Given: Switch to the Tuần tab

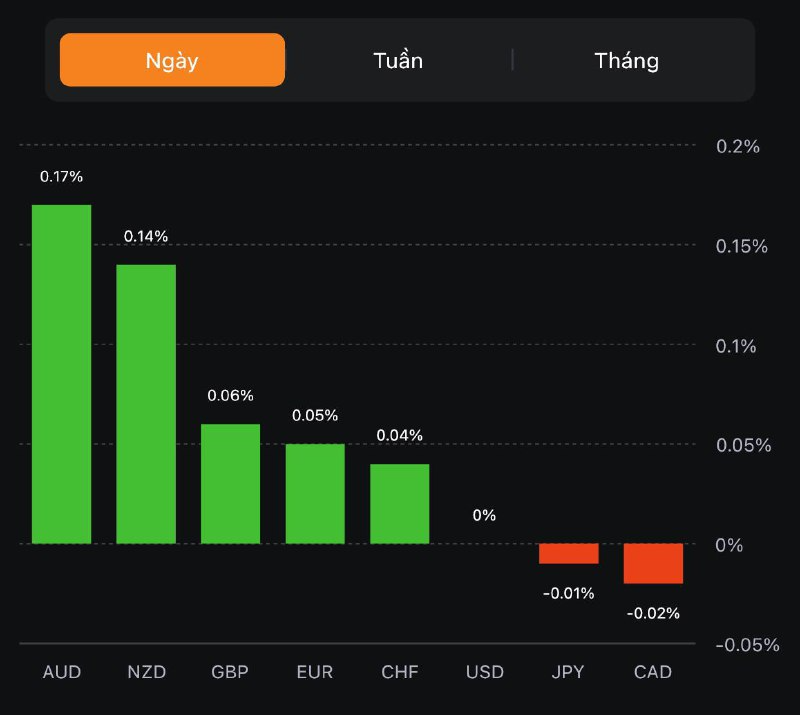Looking at the screenshot, I should click(398, 60).
